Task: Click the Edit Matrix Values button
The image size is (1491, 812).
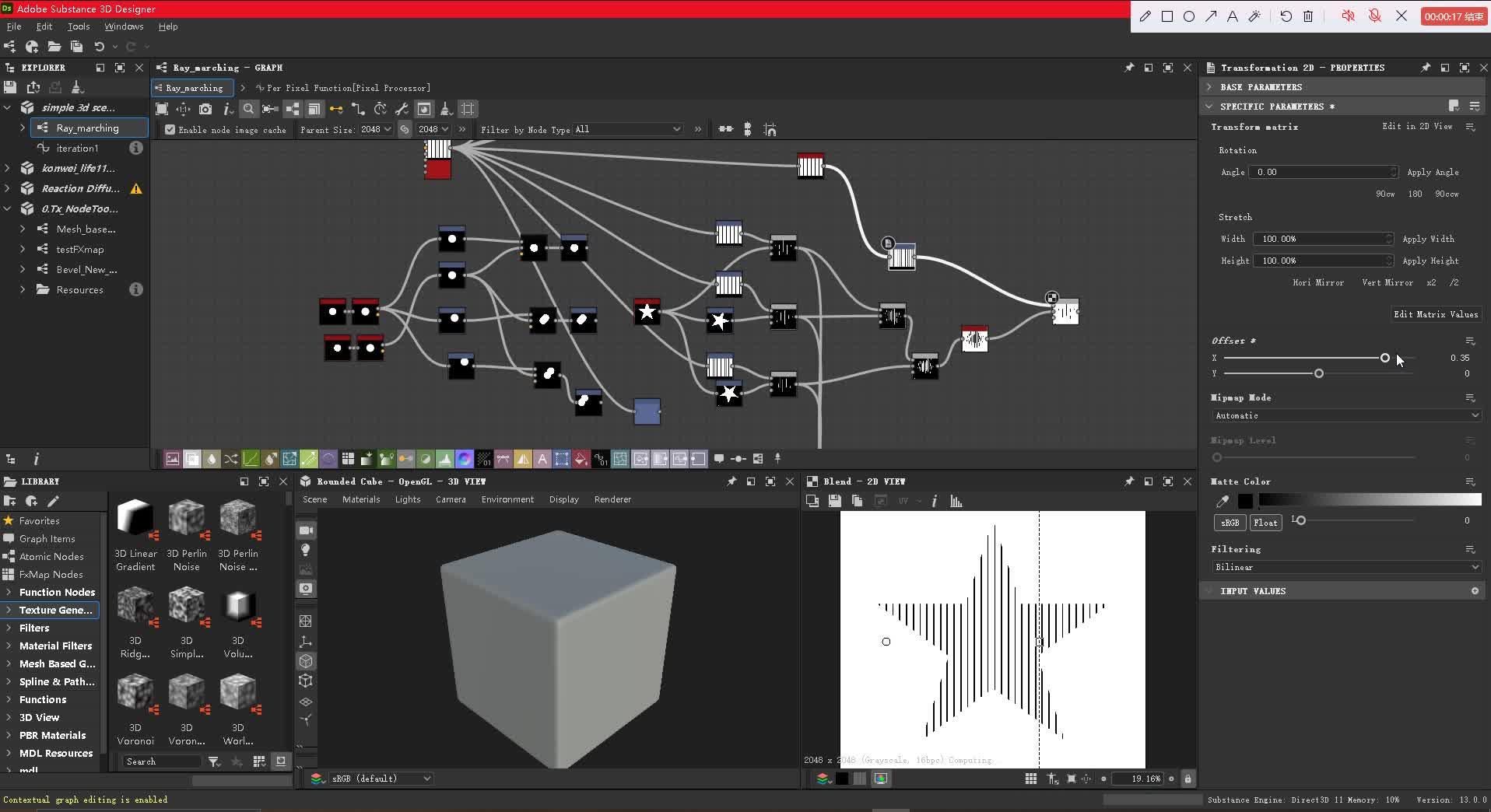Action: pos(1436,314)
